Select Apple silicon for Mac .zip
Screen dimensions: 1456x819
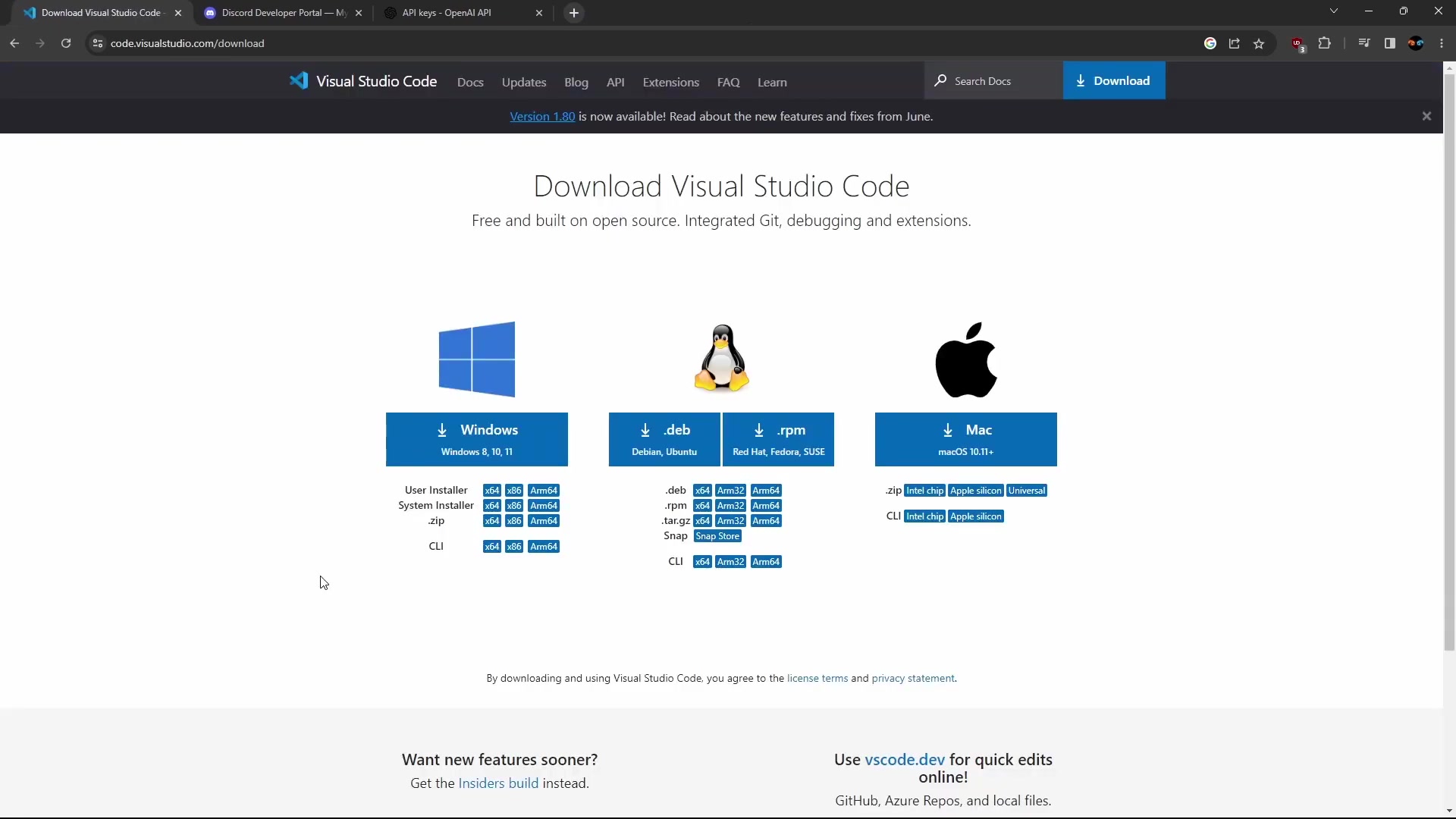click(x=976, y=491)
